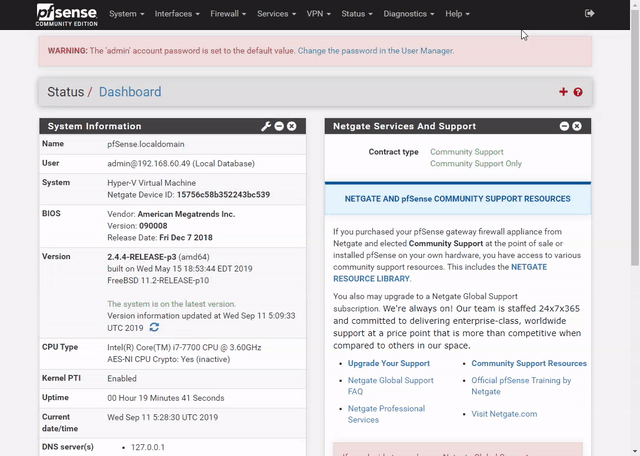Screen dimensions: 640x456
Task: Click the DNS server 127.0.0.1 entry
Action: tap(148, 447)
